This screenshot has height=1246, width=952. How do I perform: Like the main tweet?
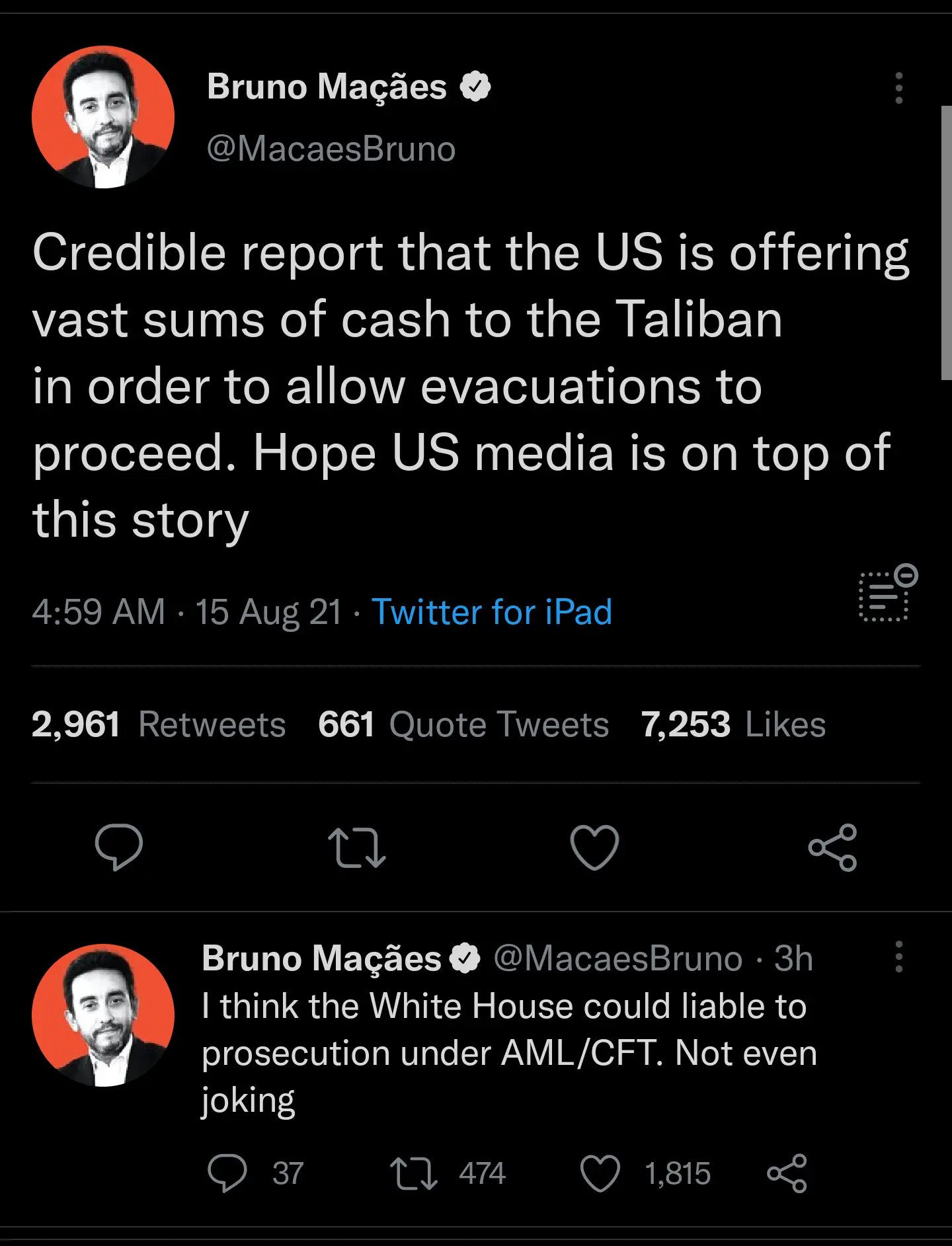(x=594, y=847)
